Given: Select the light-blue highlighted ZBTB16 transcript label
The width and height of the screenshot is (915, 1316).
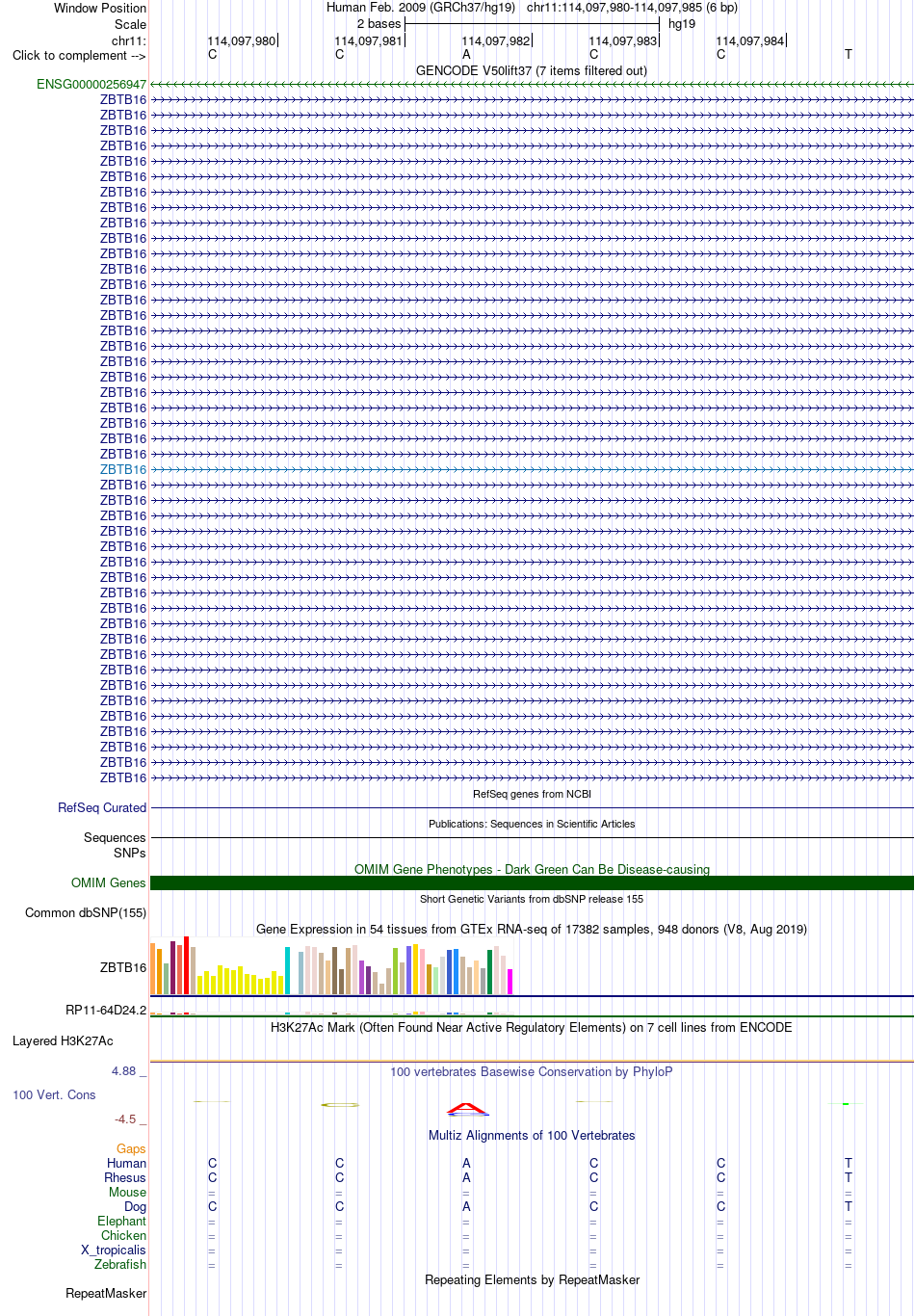Looking at the screenshot, I should pos(123,470).
